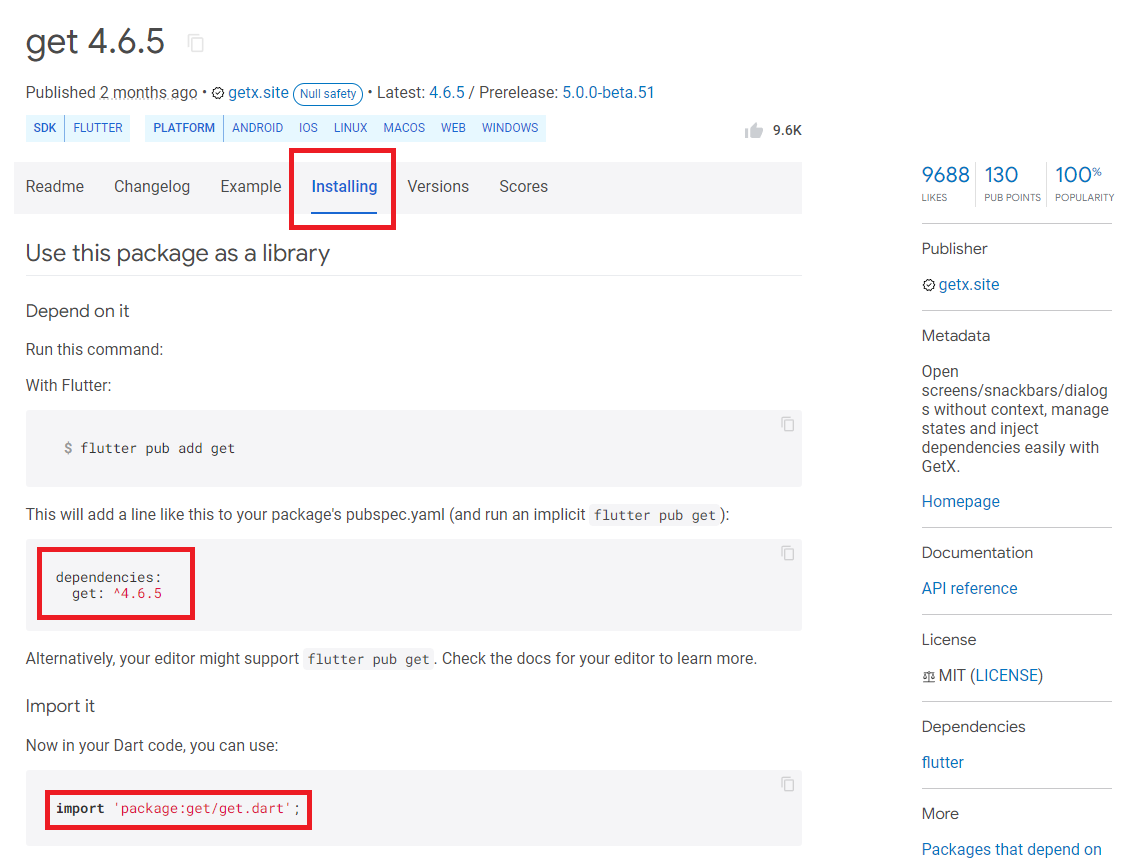
Task: Click the PLATFORM tag
Action: click(x=184, y=128)
